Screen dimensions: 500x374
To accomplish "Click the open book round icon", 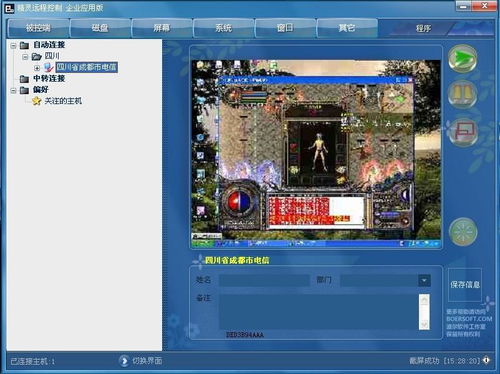I will (x=462, y=95).
